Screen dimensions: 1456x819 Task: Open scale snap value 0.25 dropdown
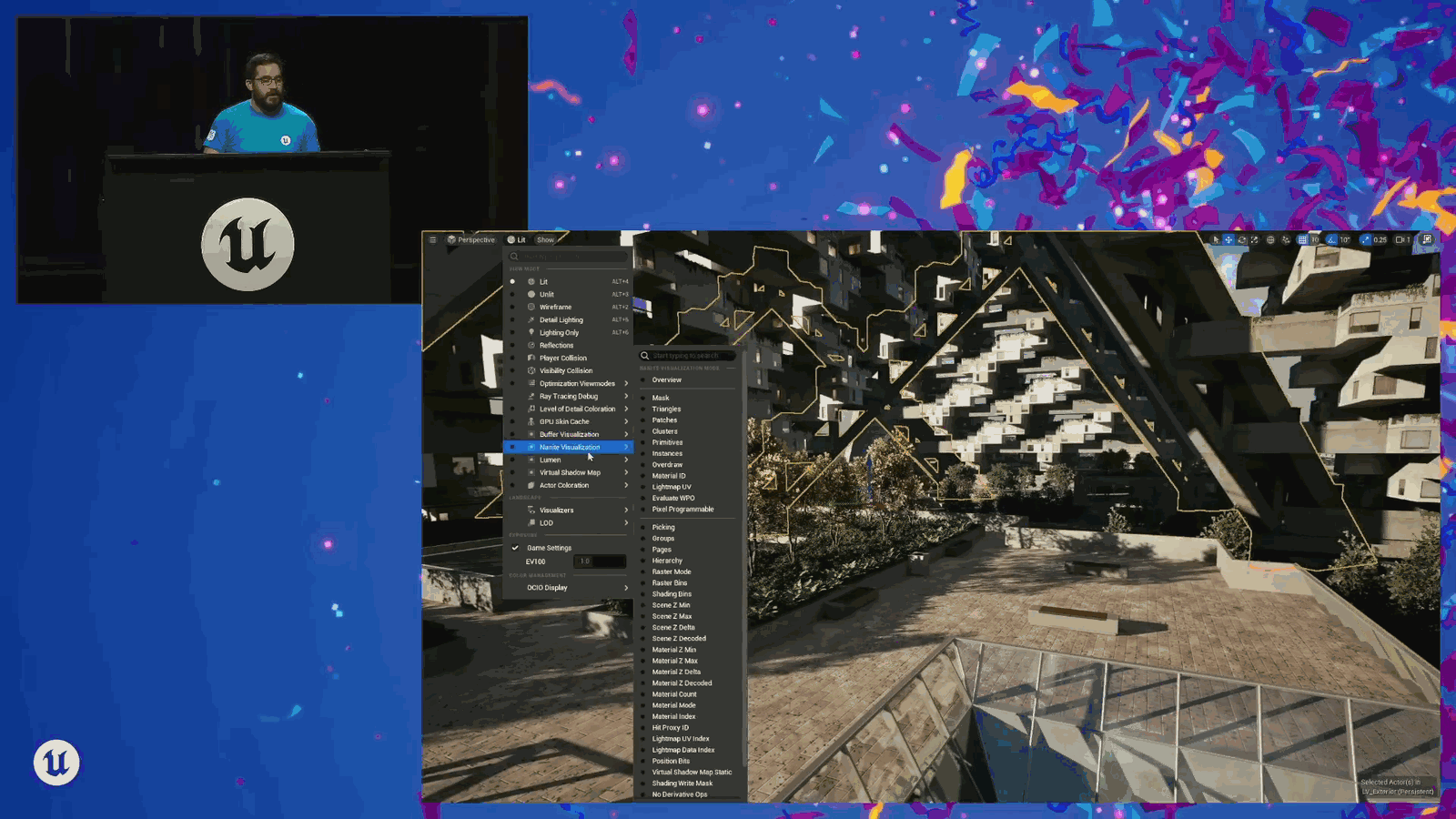(1380, 240)
